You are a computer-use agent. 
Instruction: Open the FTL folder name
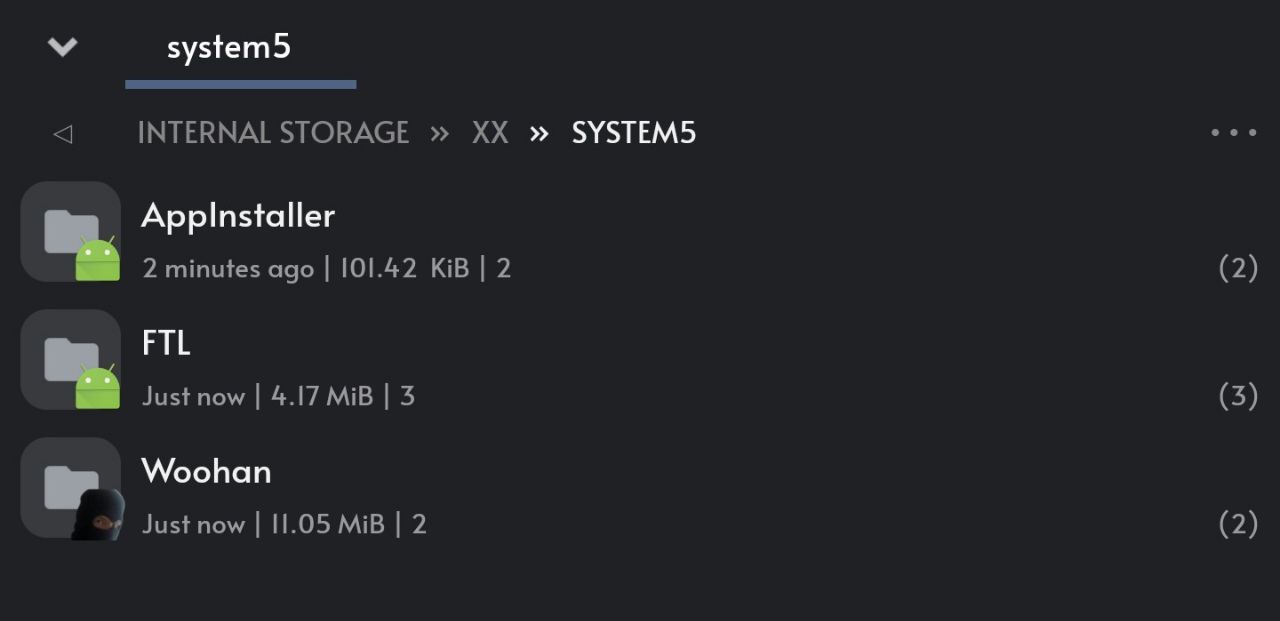(x=166, y=343)
